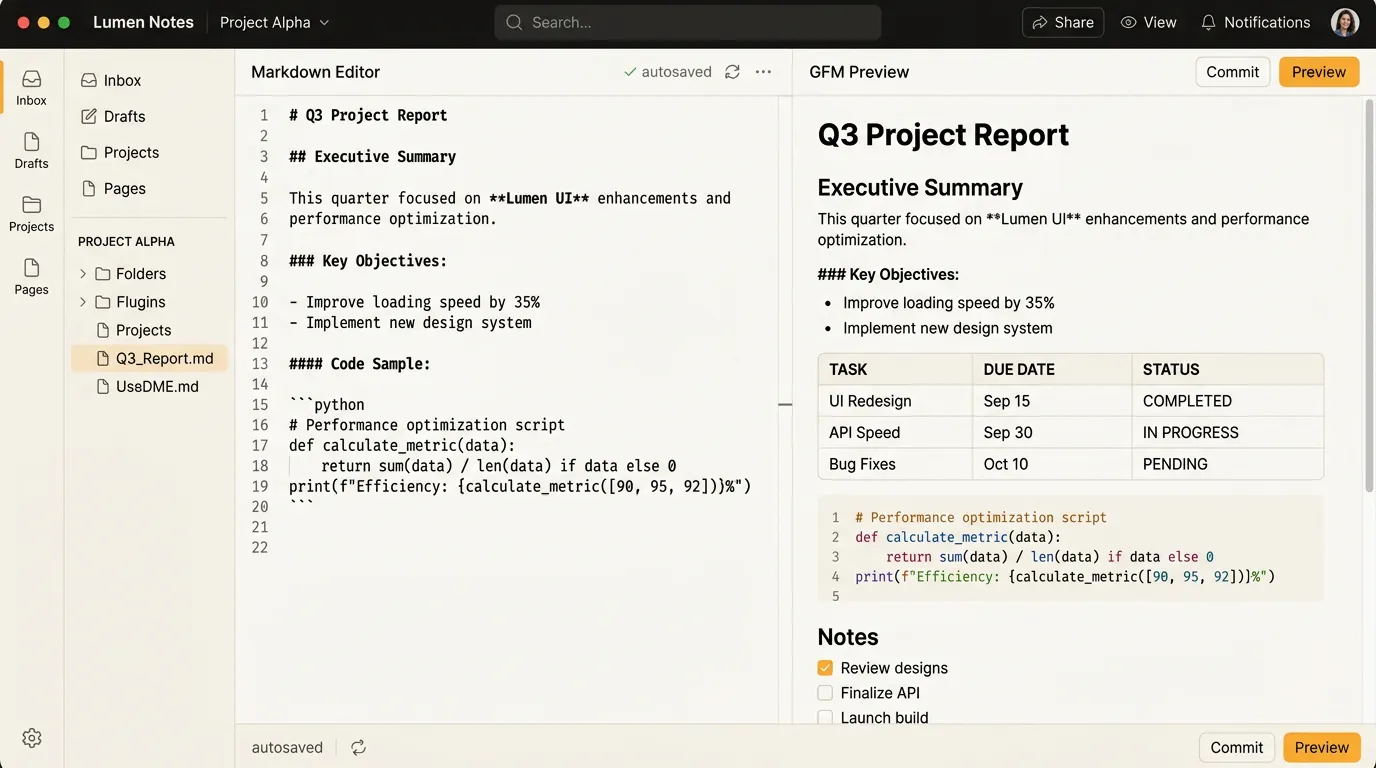
Task: Select Drafts in the sidebar list
Action: (150, 116)
